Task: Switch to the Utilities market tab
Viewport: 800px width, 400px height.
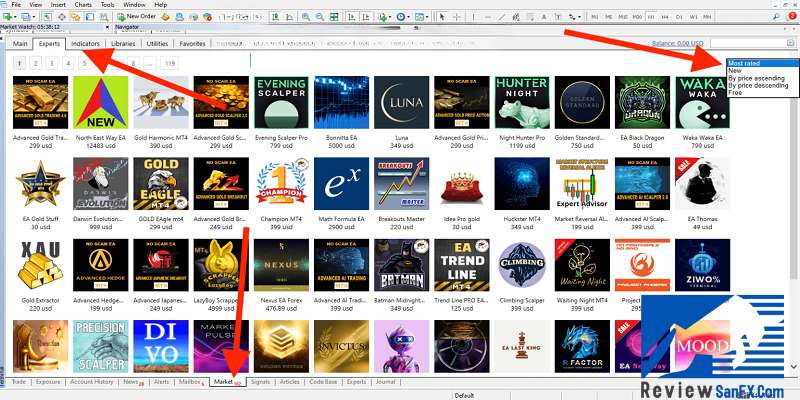Action: click(x=157, y=44)
